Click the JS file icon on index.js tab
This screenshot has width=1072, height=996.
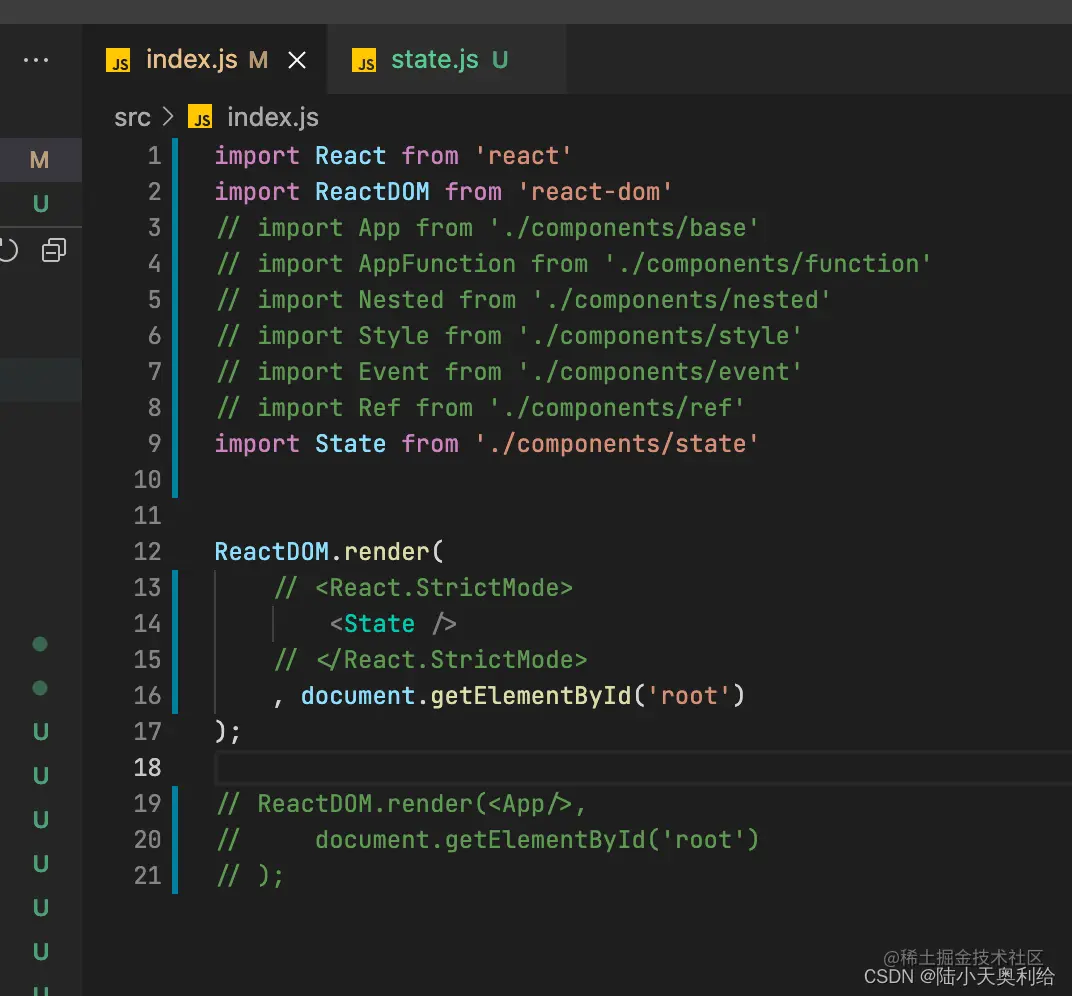[x=118, y=60]
